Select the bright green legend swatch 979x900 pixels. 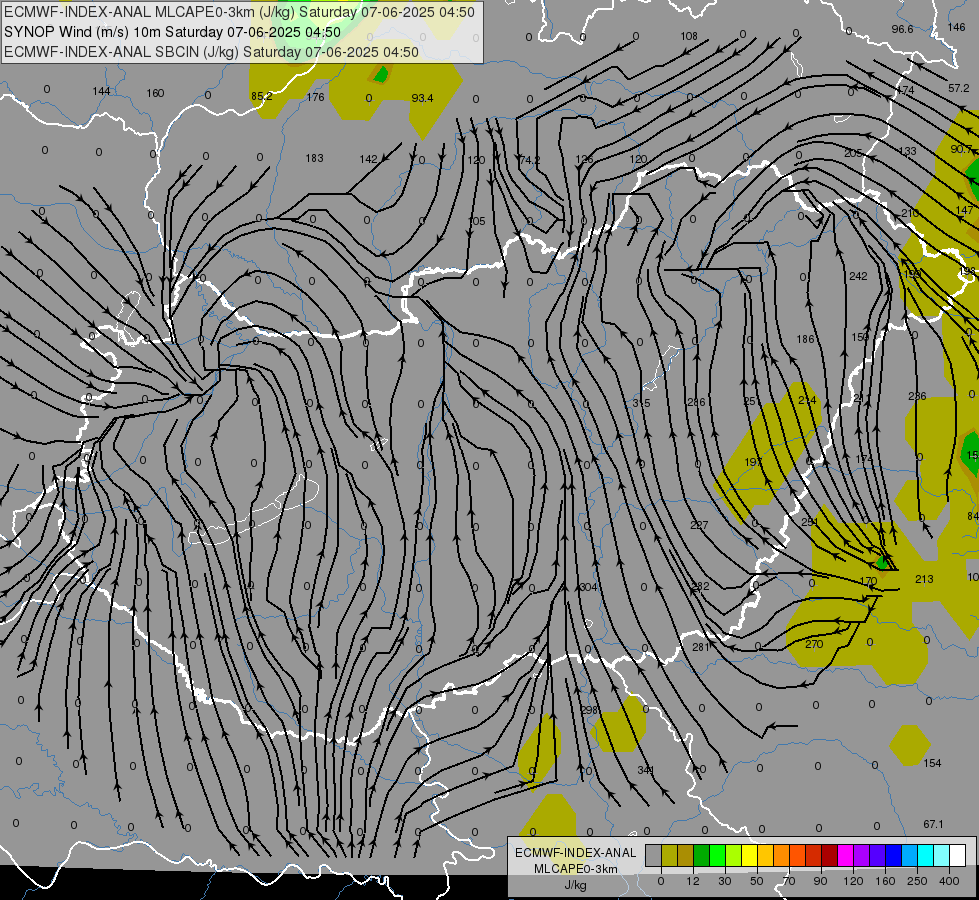coord(717,855)
